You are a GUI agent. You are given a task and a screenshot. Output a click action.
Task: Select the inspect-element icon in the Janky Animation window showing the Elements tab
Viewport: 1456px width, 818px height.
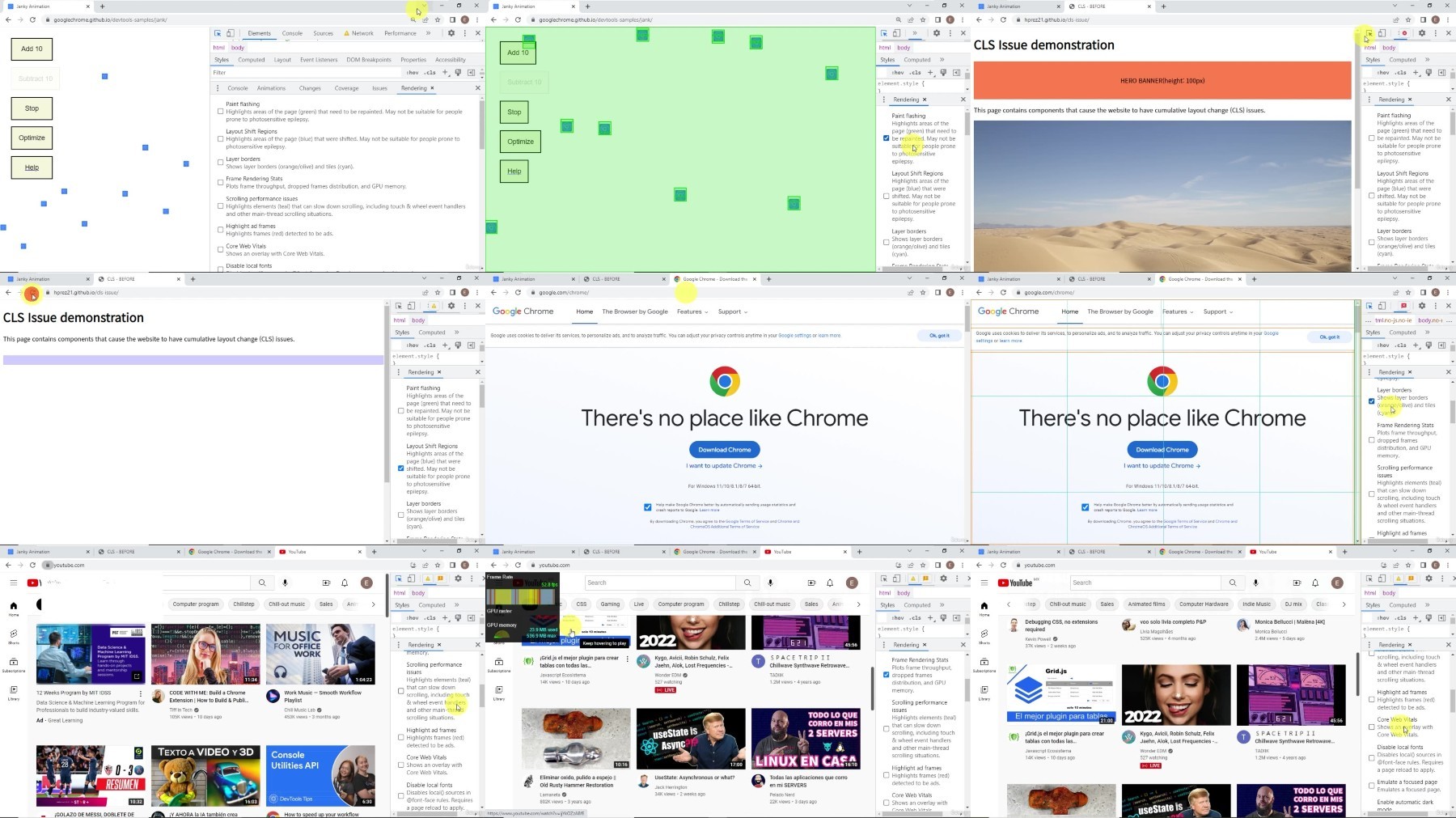[x=218, y=33]
